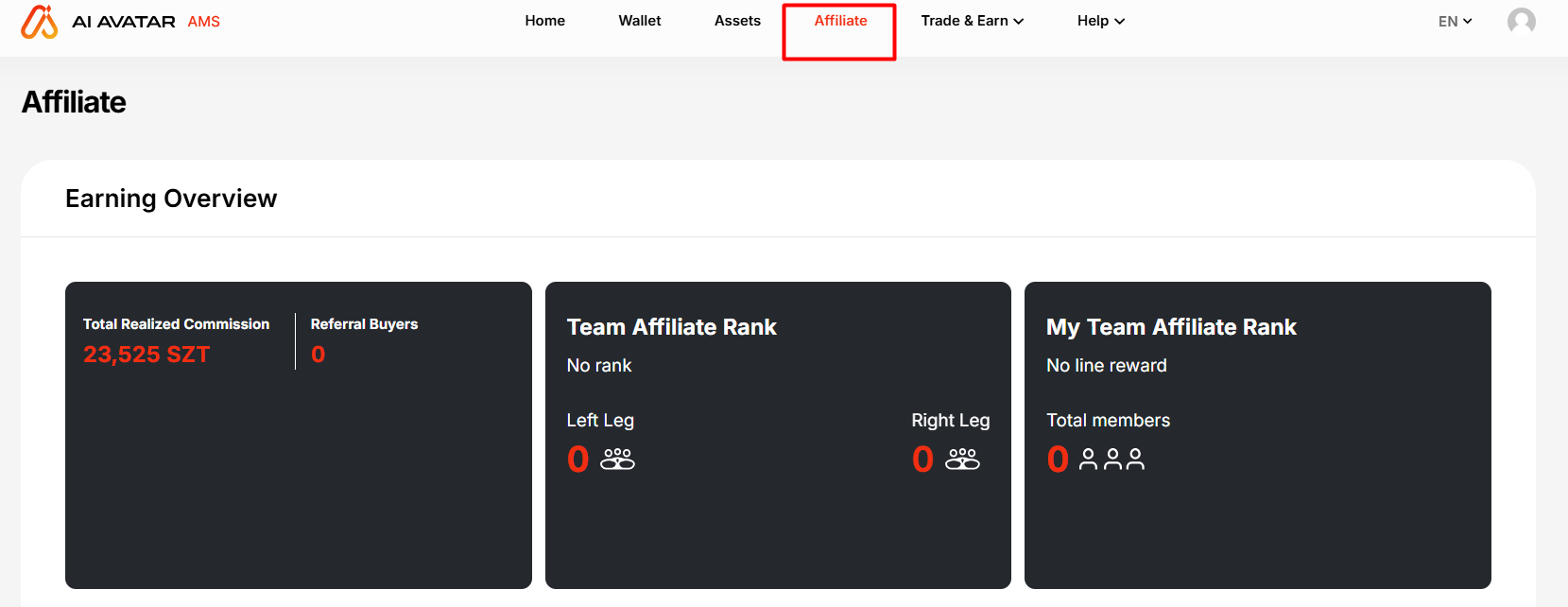
Task: Click the Right Leg group icon
Action: click(963, 459)
